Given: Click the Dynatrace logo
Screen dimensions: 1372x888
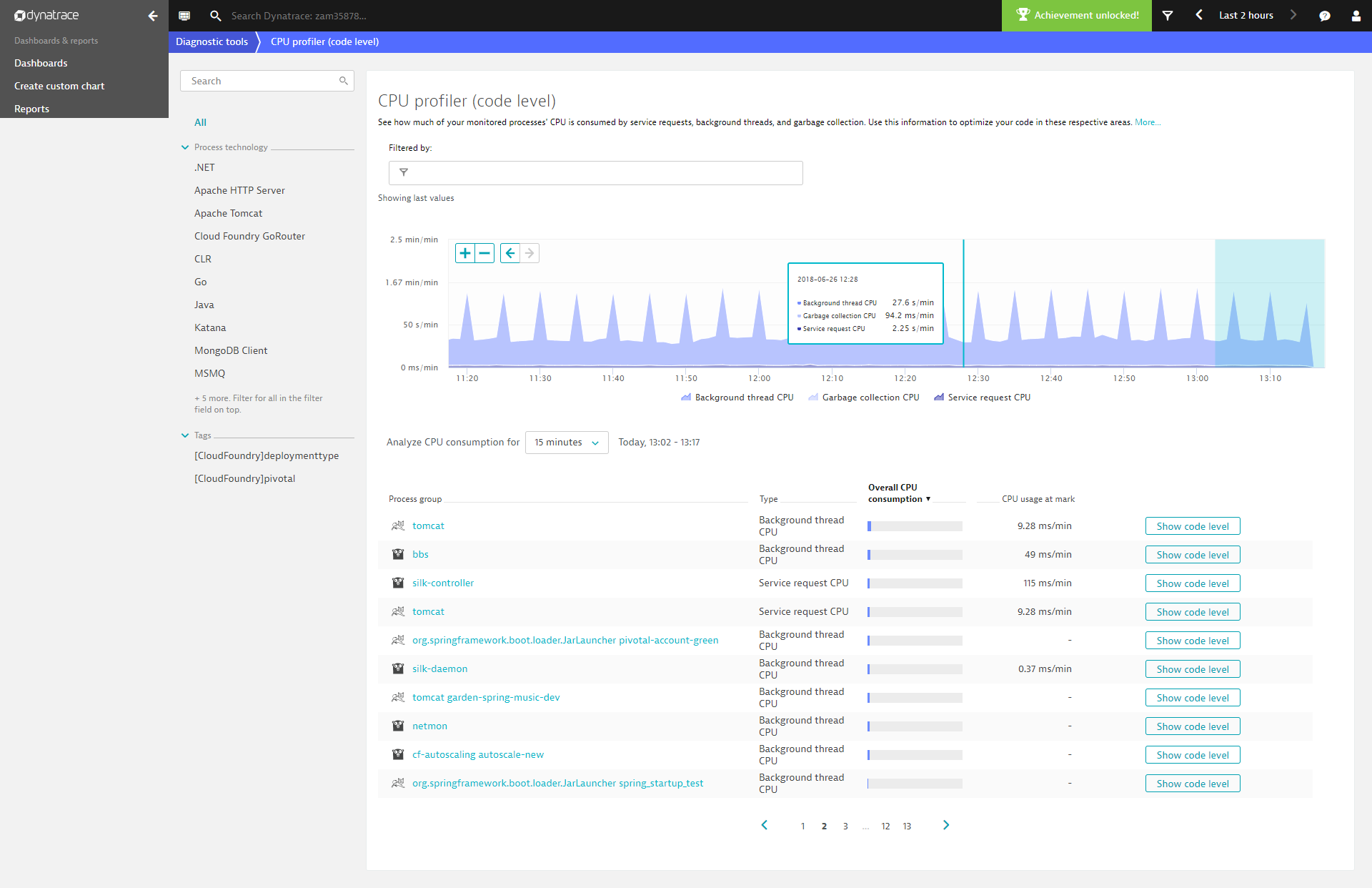Looking at the screenshot, I should (47, 15).
